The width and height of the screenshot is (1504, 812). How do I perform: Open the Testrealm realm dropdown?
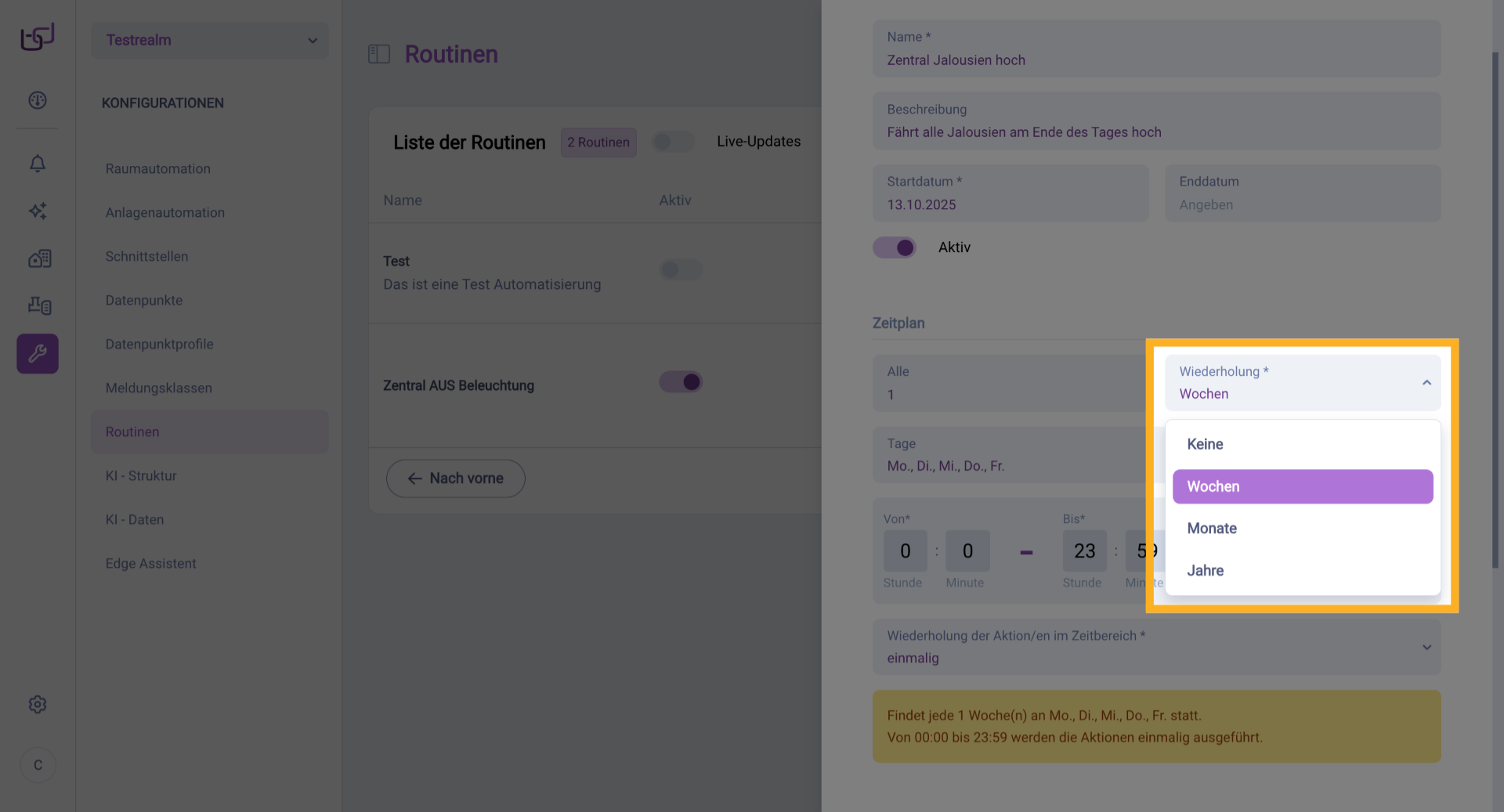point(210,40)
